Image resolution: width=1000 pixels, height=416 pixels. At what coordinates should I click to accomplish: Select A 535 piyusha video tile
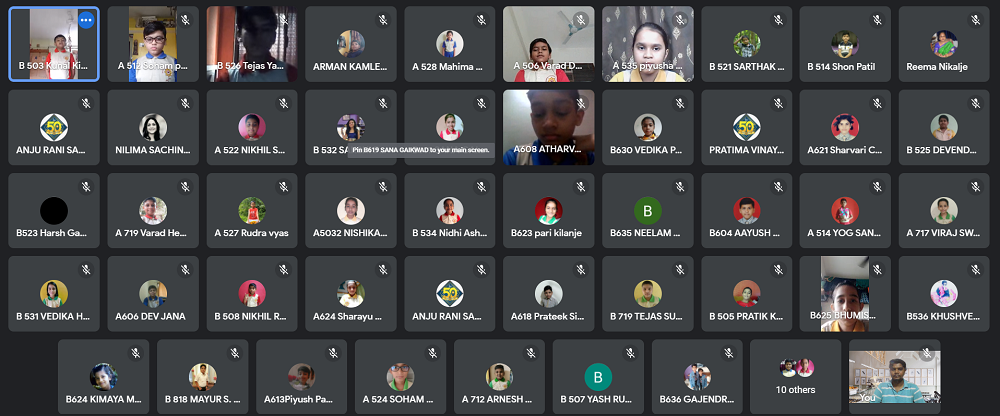(x=647, y=44)
